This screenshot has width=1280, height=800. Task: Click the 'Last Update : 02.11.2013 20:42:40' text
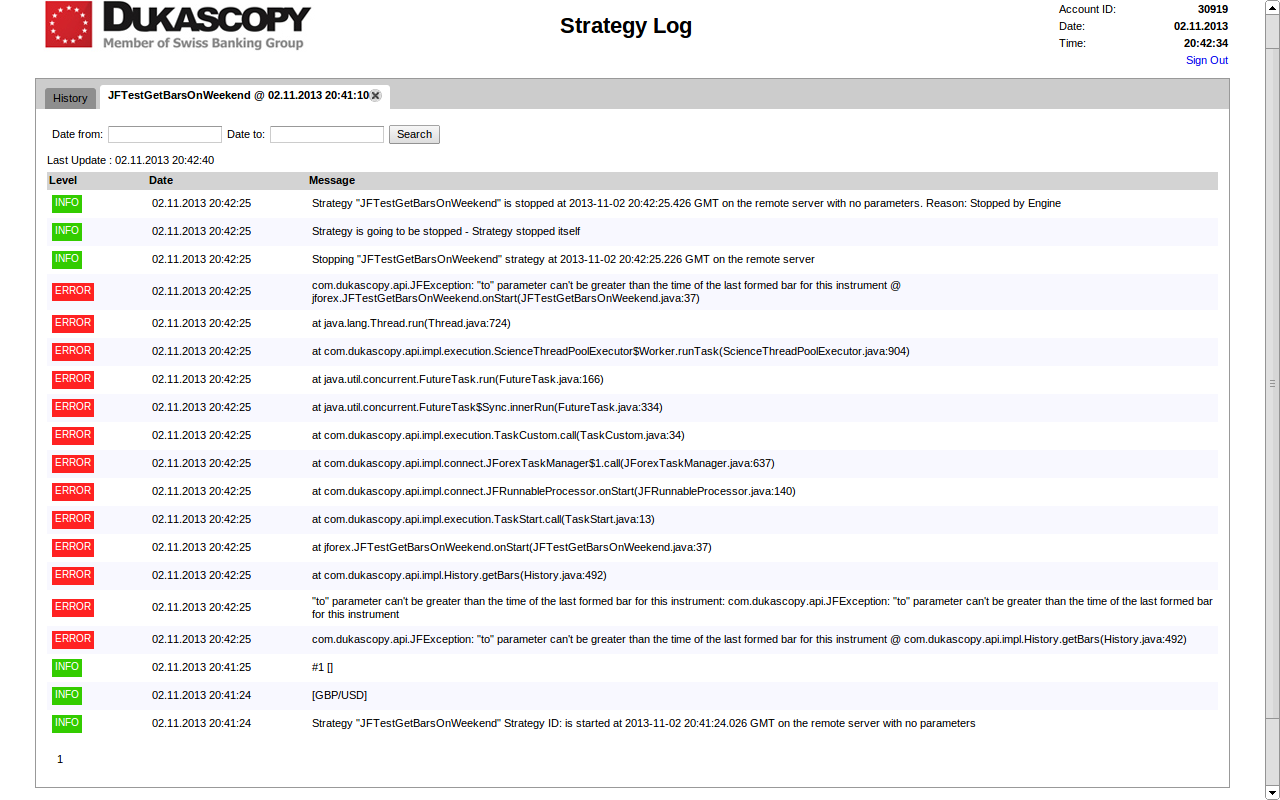(130, 160)
